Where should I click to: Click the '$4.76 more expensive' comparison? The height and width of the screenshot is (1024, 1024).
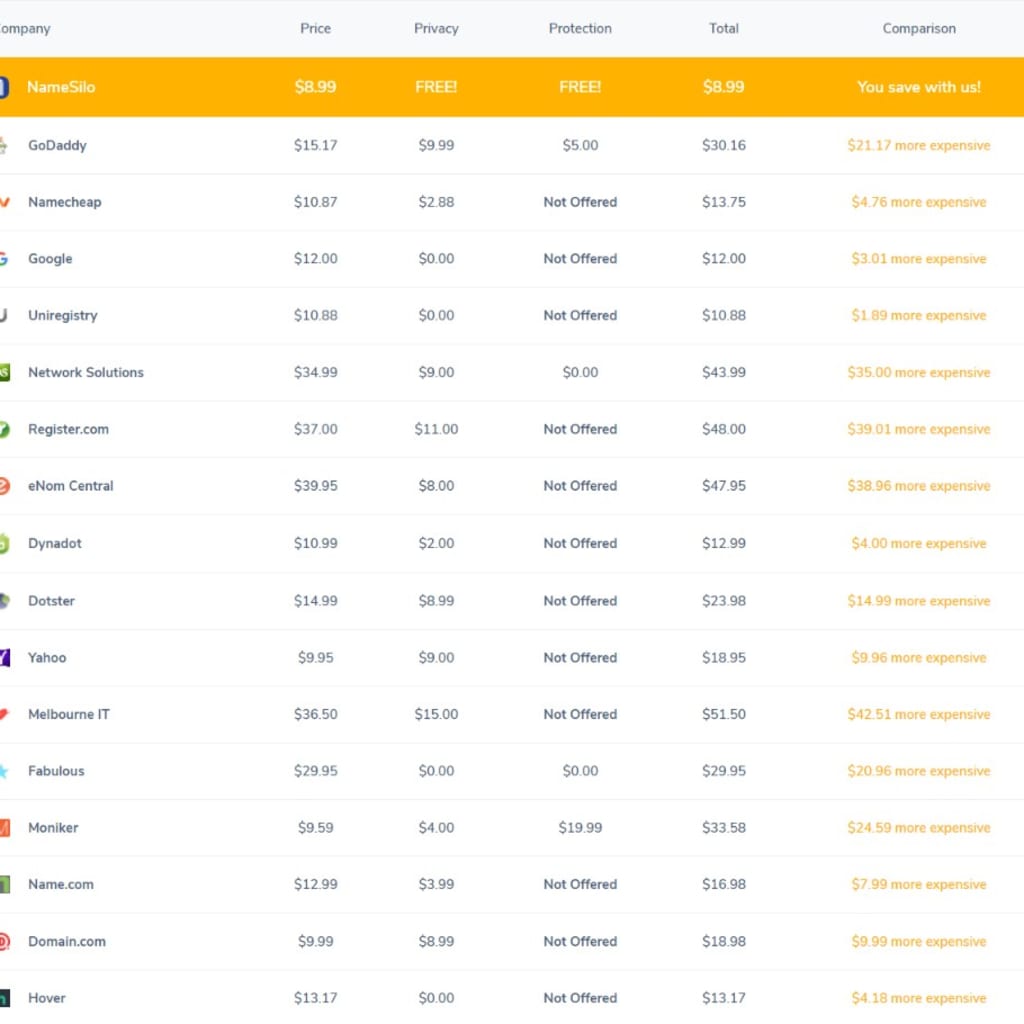(x=919, y=202)
